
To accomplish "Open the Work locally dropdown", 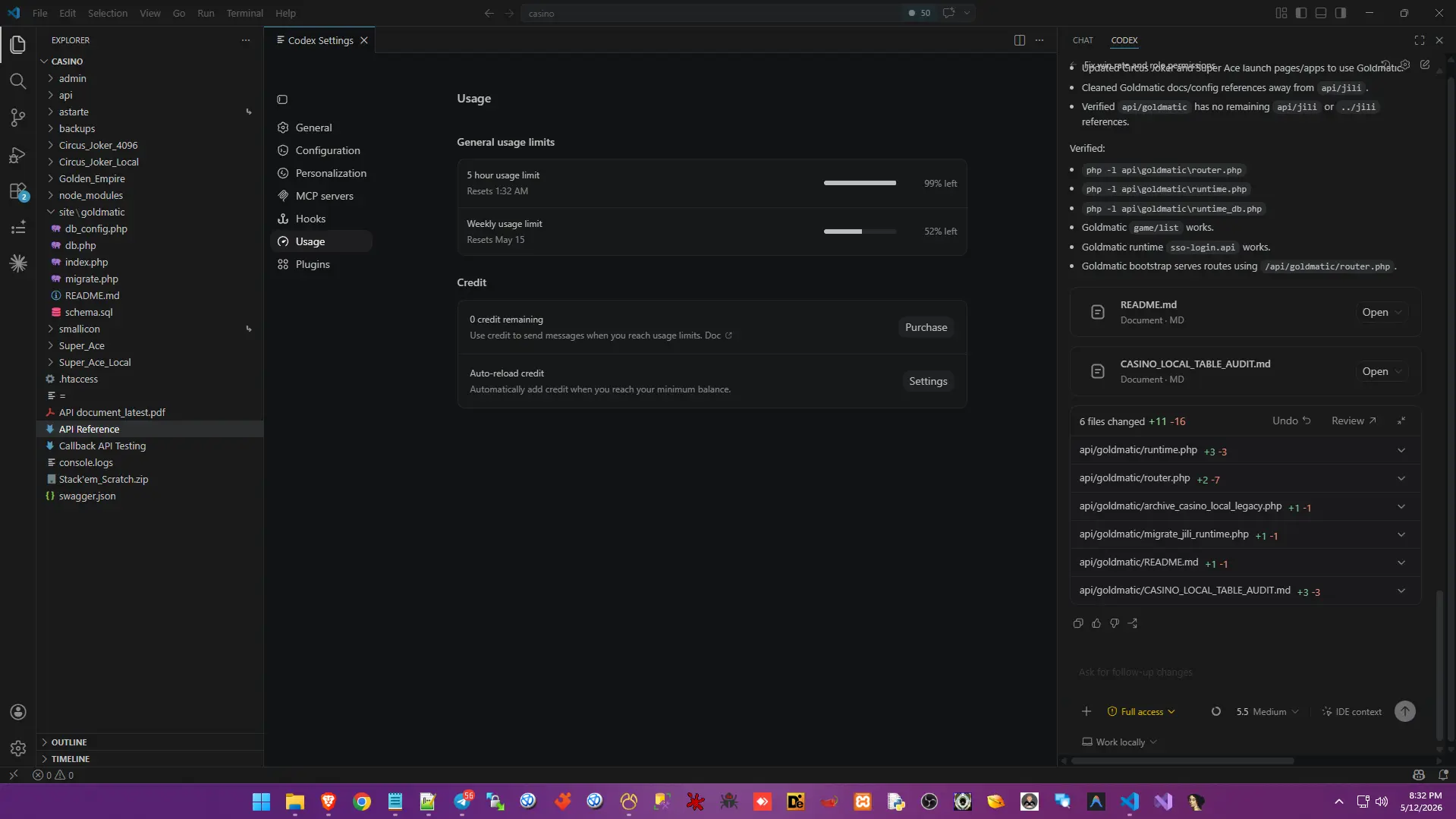I will [x=1119, y=742].
